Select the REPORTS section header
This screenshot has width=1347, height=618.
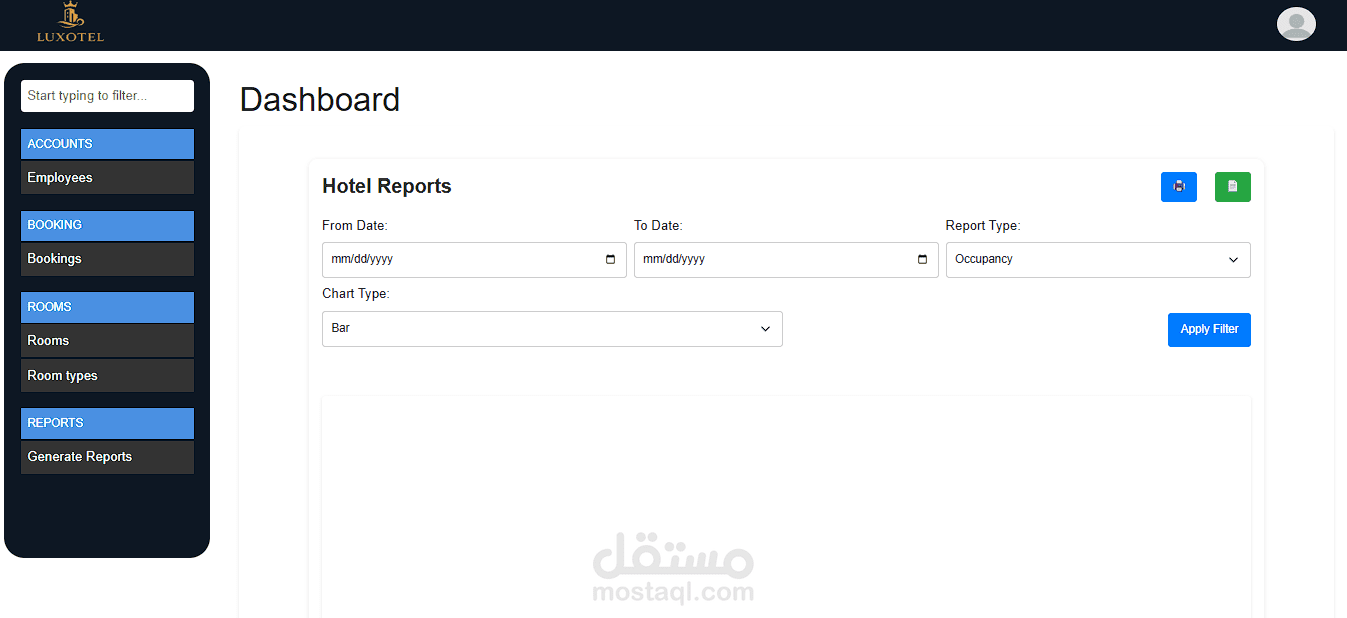107,423
